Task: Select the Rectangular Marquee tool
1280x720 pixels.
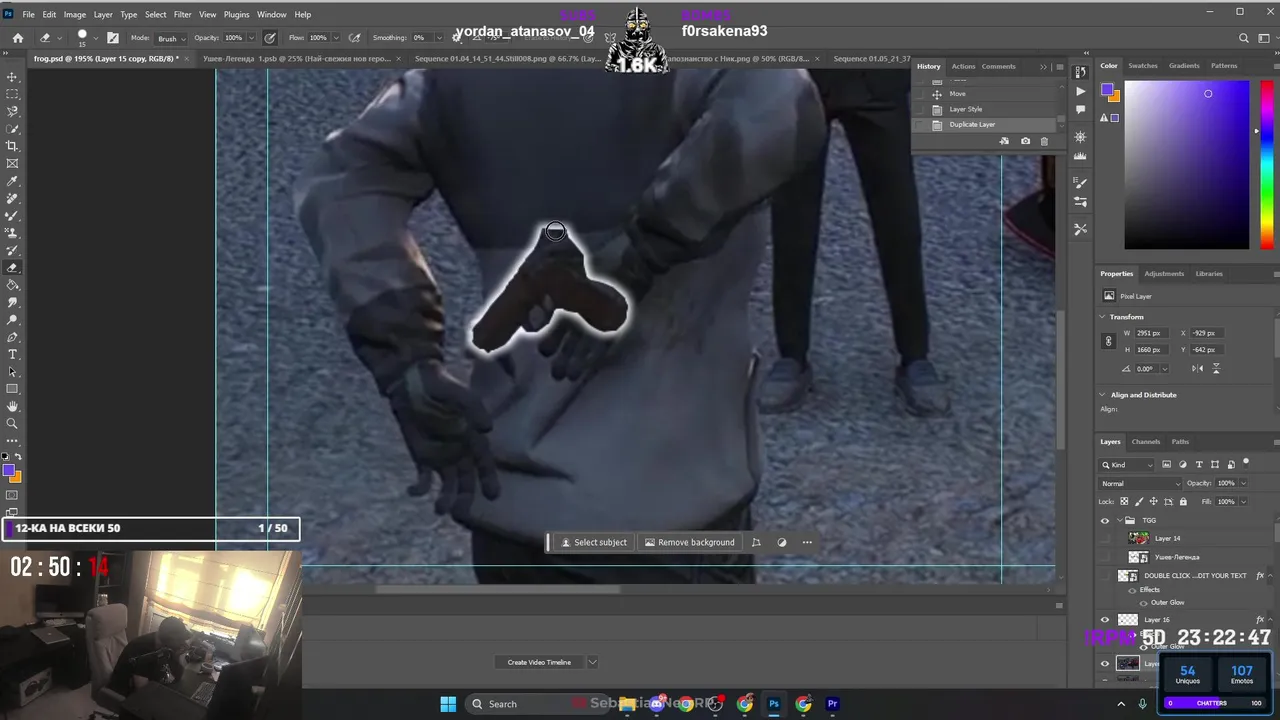Action: point(12,94)
